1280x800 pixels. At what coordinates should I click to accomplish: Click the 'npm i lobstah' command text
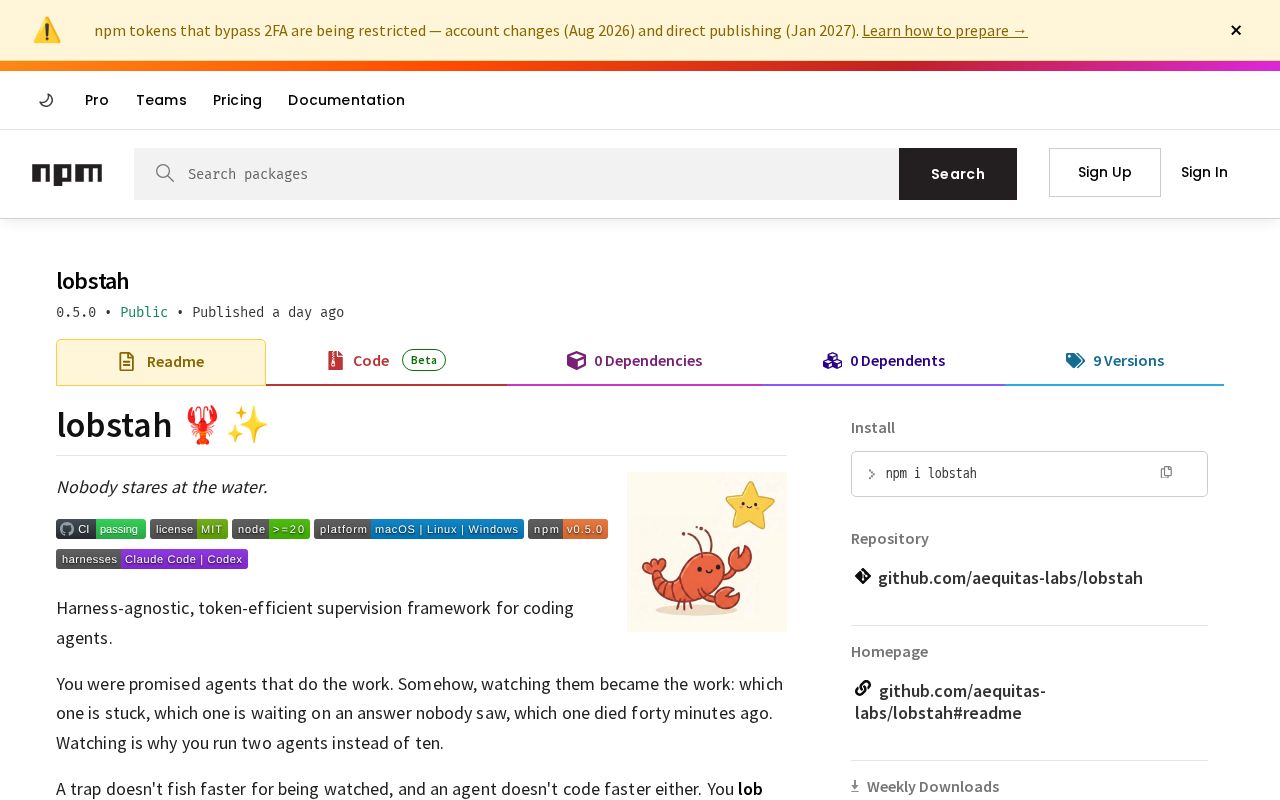click(x=931, y=473)
